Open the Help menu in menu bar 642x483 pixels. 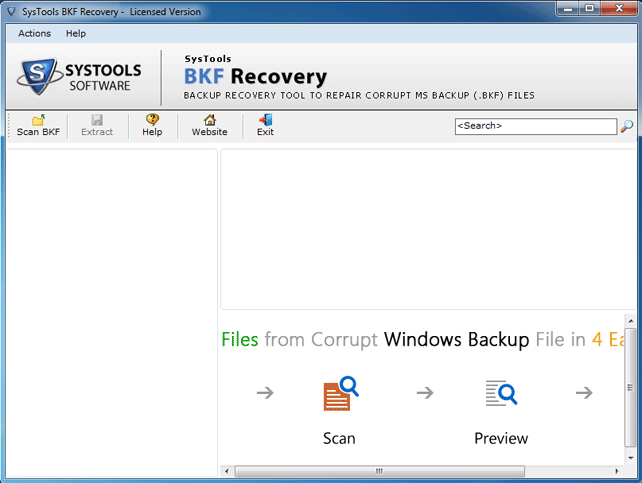[x=76, y=34]
